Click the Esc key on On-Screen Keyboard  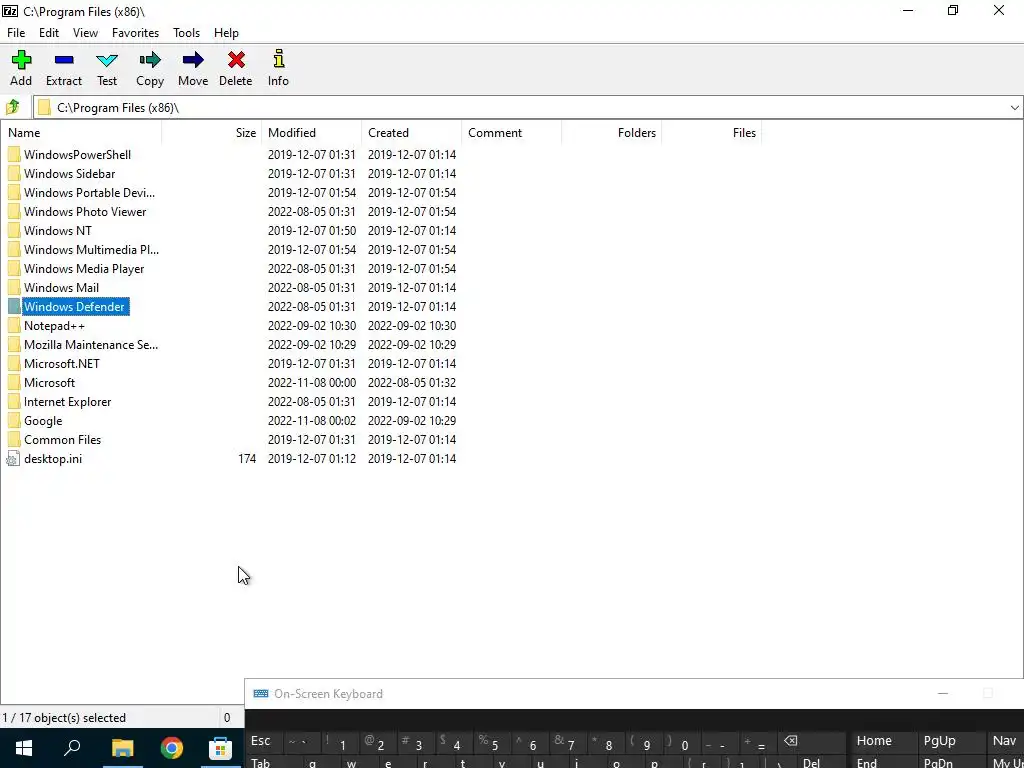[261, 741]
